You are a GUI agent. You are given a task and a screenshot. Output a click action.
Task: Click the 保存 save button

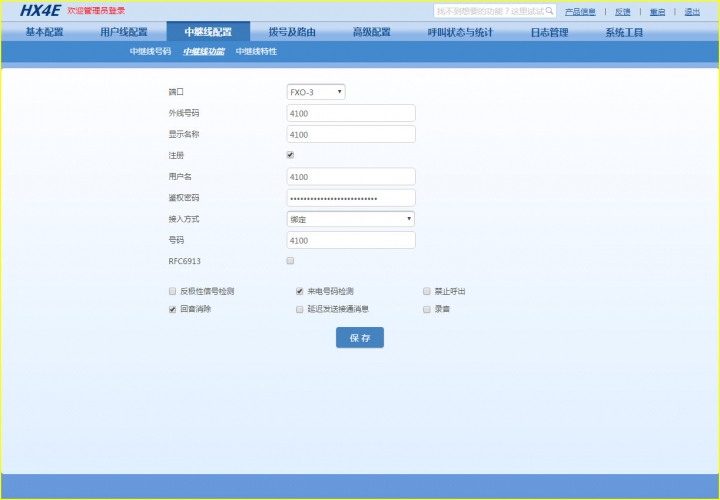360,337
